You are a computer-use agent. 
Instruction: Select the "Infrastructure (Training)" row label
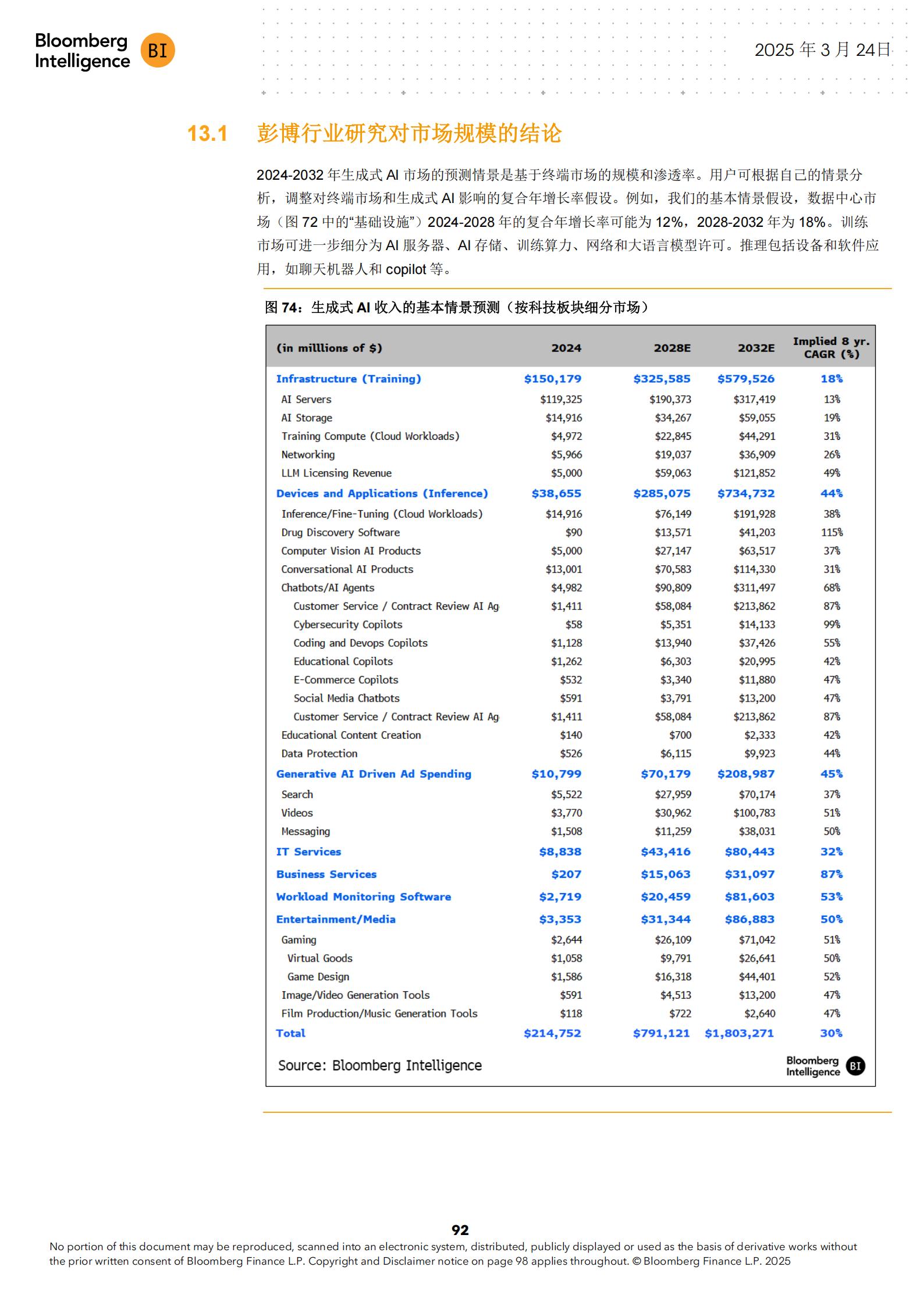(x=349, y=379)
